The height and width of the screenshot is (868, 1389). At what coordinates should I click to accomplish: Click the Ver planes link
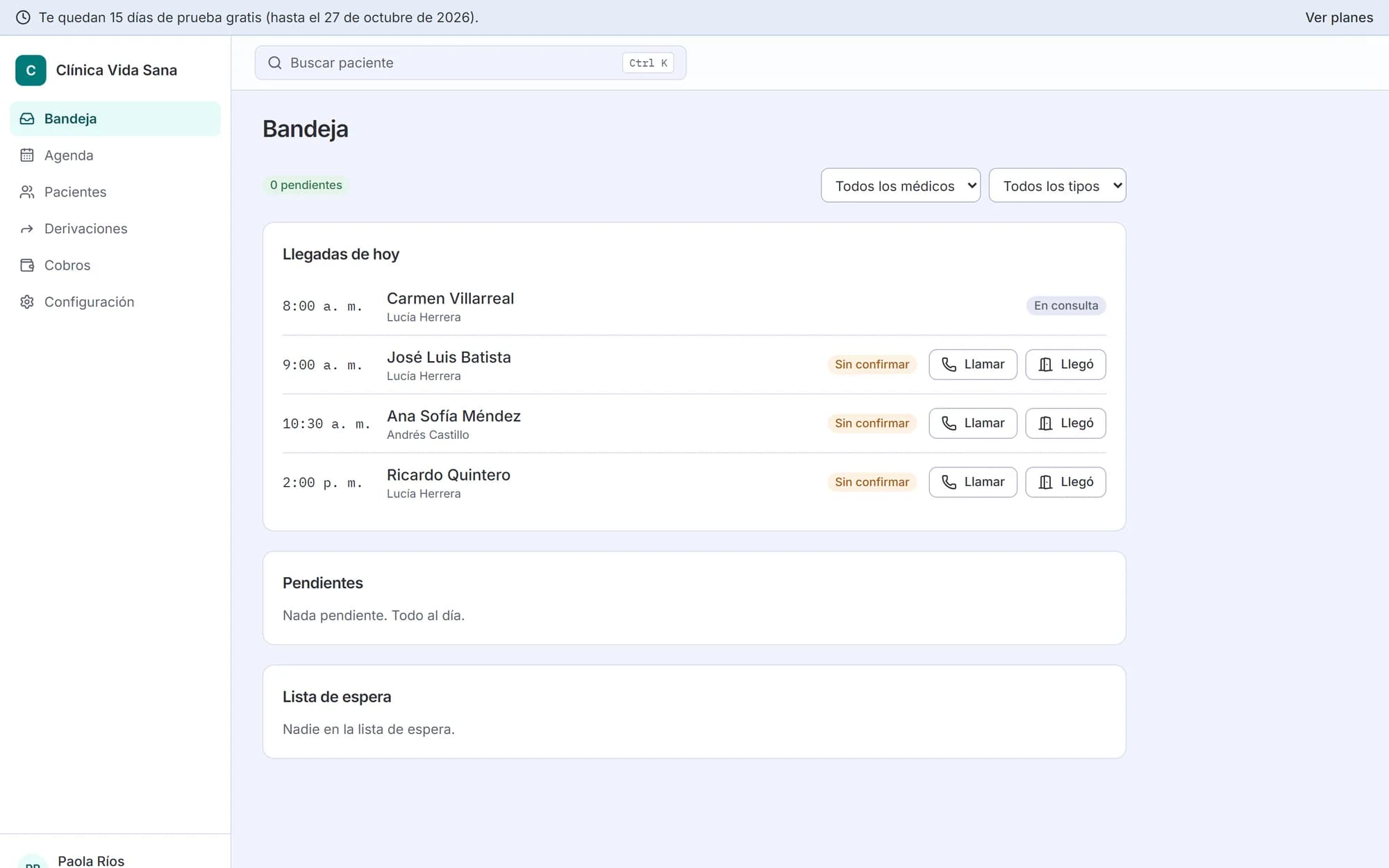click(1339, 17)
